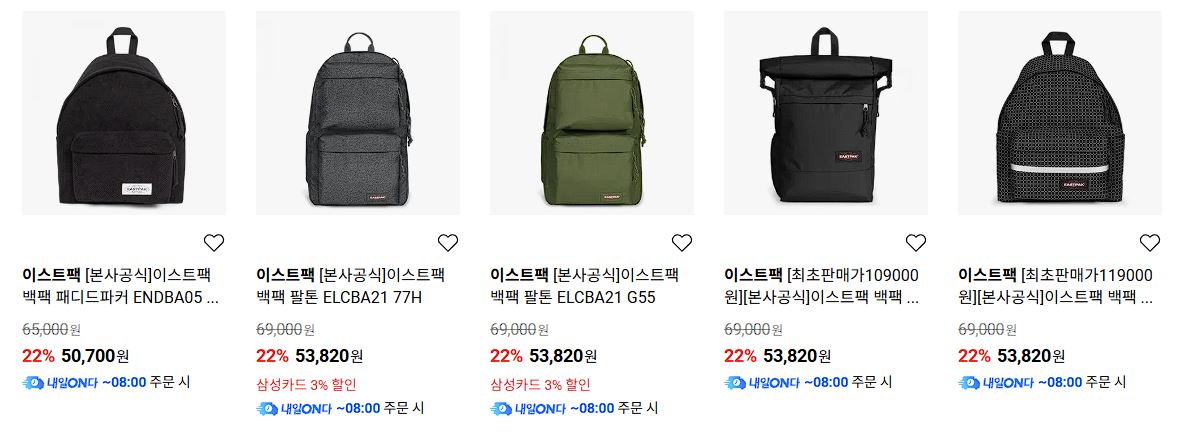Image resolution: width=1177 pixels, height=436 pixels.
Task: Toggle wishlist heart for 팔톤 ELCBA21 77H
Action: pyautogui.click(x=448, y=242)
